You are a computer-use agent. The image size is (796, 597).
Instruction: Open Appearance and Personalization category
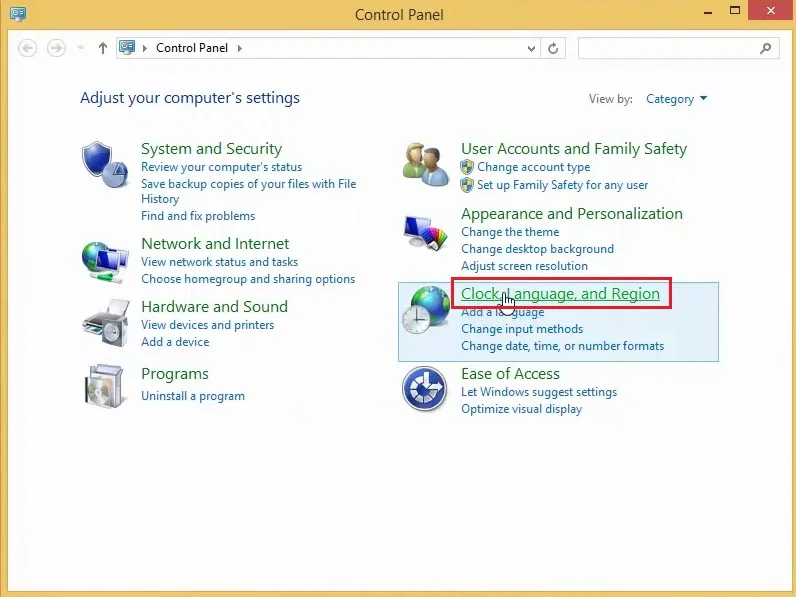(x=572, y=214)
